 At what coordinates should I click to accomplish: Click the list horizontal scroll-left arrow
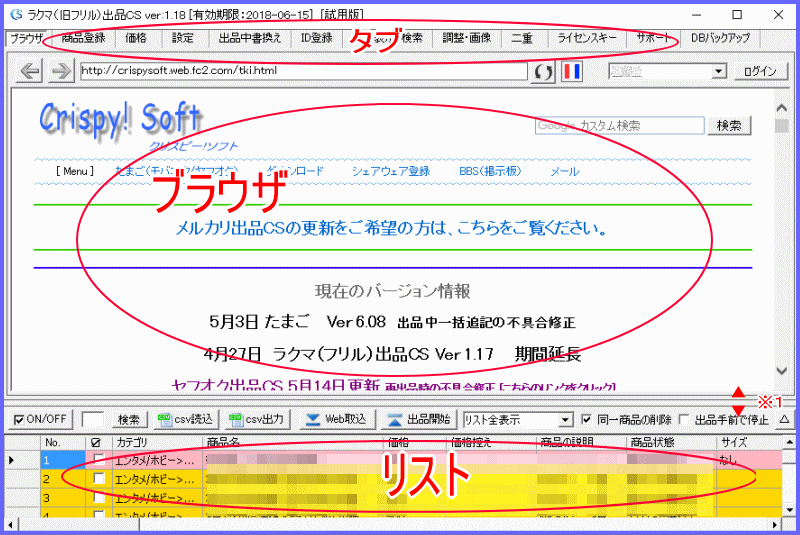point(10,524)
